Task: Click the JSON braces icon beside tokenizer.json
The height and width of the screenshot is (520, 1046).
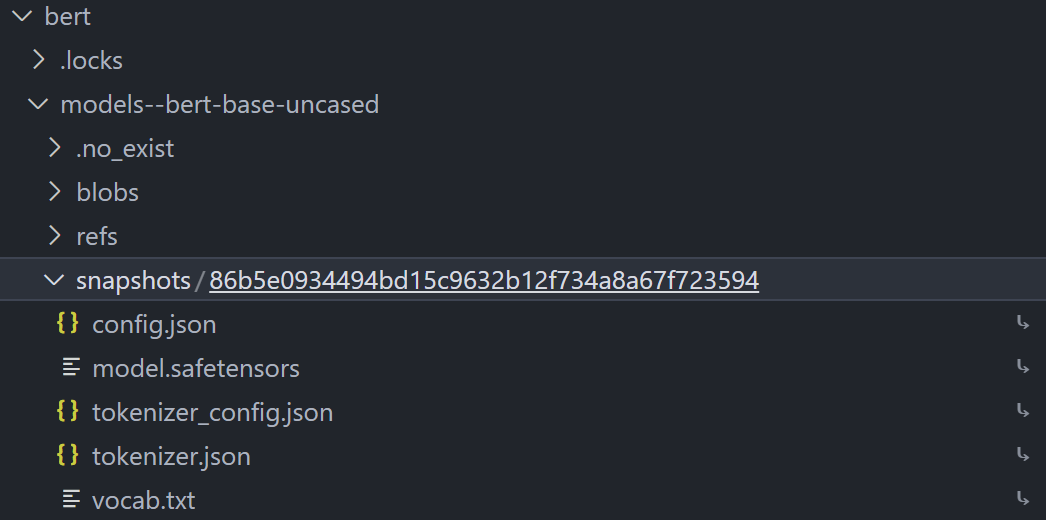Action: click(x=67, y=455)
